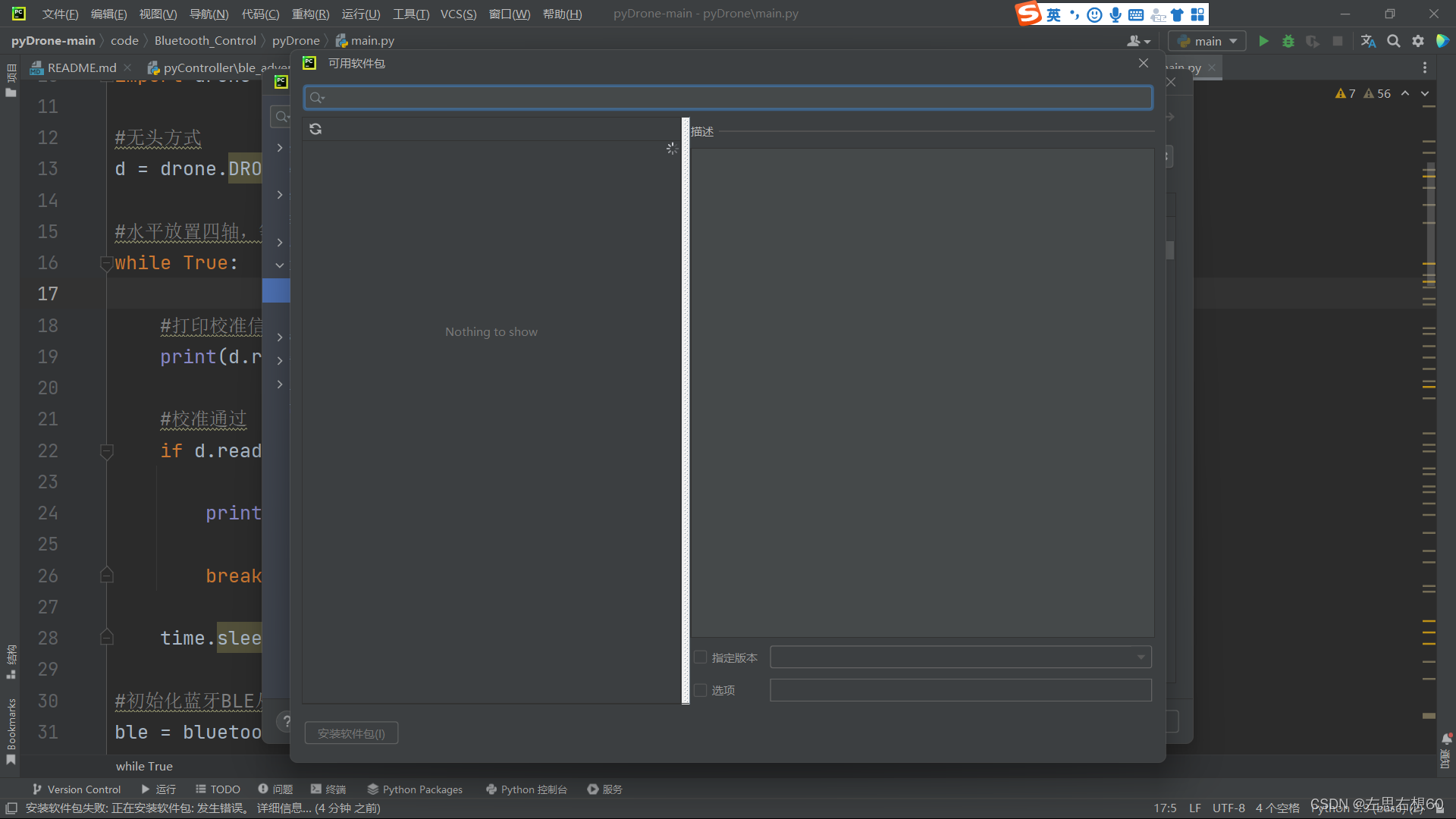Open IDE settings gear icon
Image resolution: width=1456 pixels, height=819 pixels.
pos(1417,41)
